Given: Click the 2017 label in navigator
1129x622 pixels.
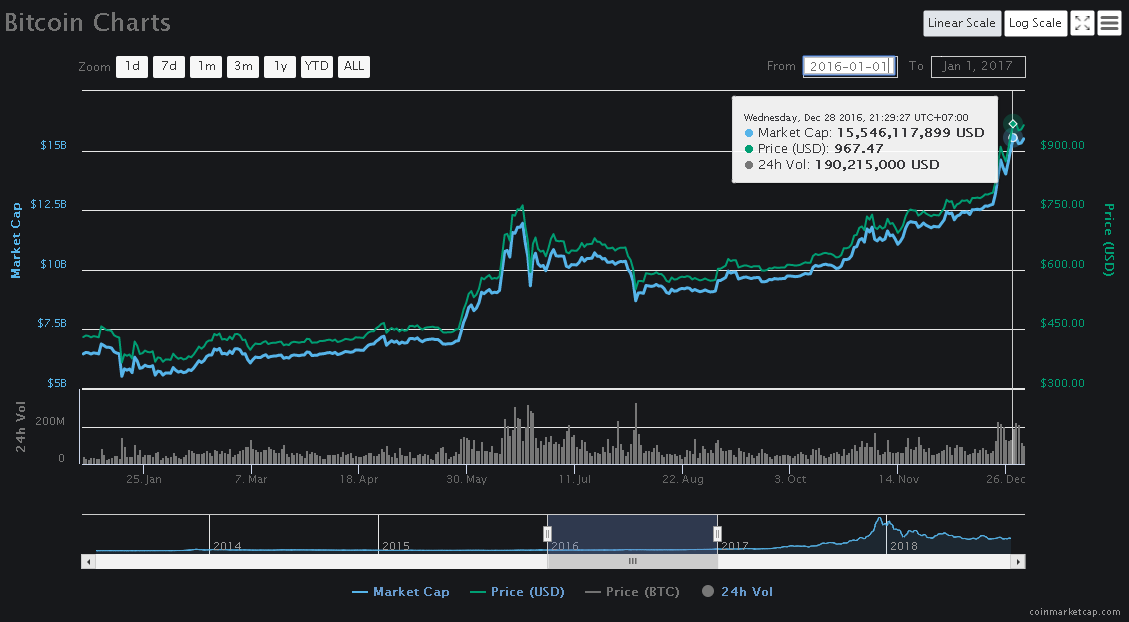Looking at the screenshot, I should (735, 546).
